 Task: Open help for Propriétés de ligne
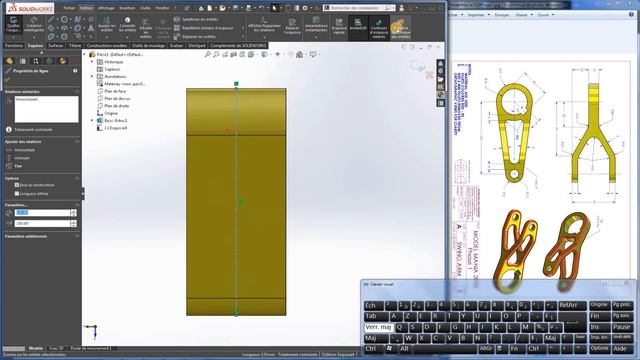(75, 71)
